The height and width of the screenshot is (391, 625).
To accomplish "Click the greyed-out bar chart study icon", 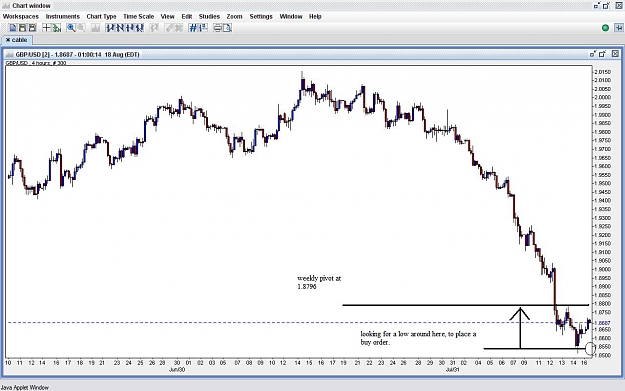I will point(95,28).
